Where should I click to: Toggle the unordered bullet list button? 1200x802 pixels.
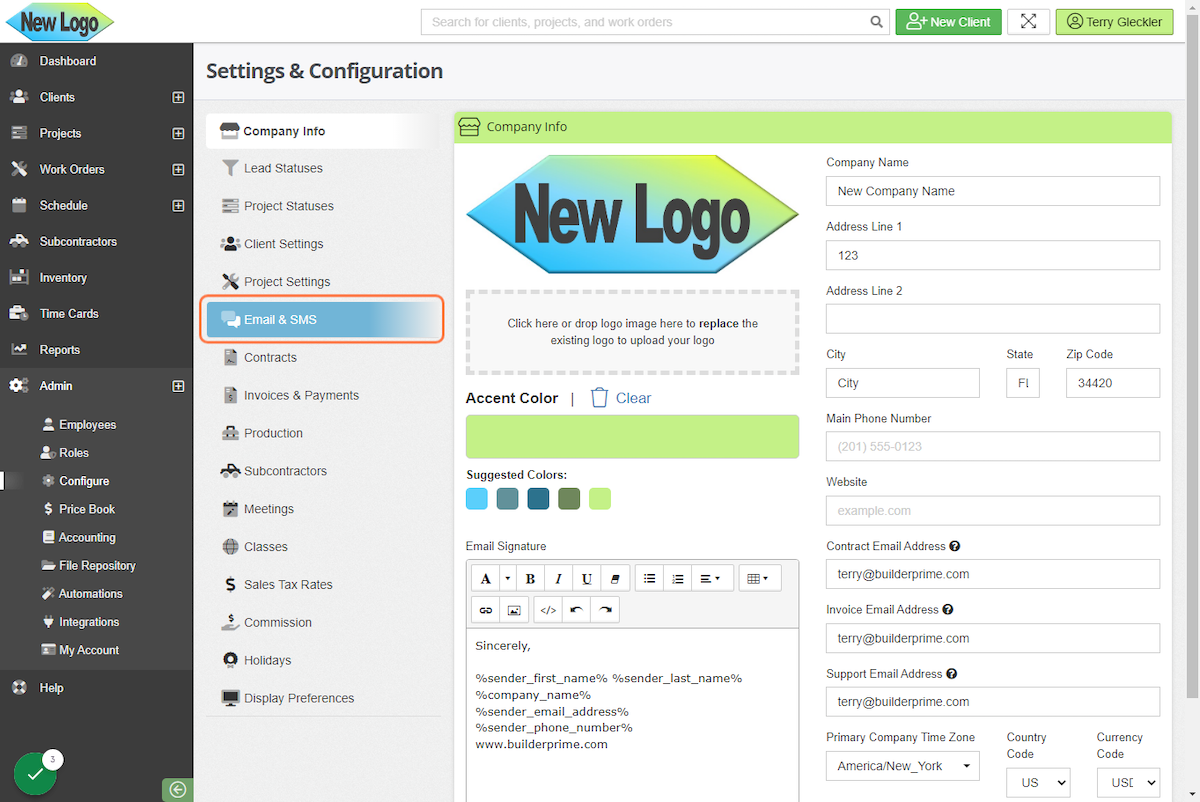(650, 579)
